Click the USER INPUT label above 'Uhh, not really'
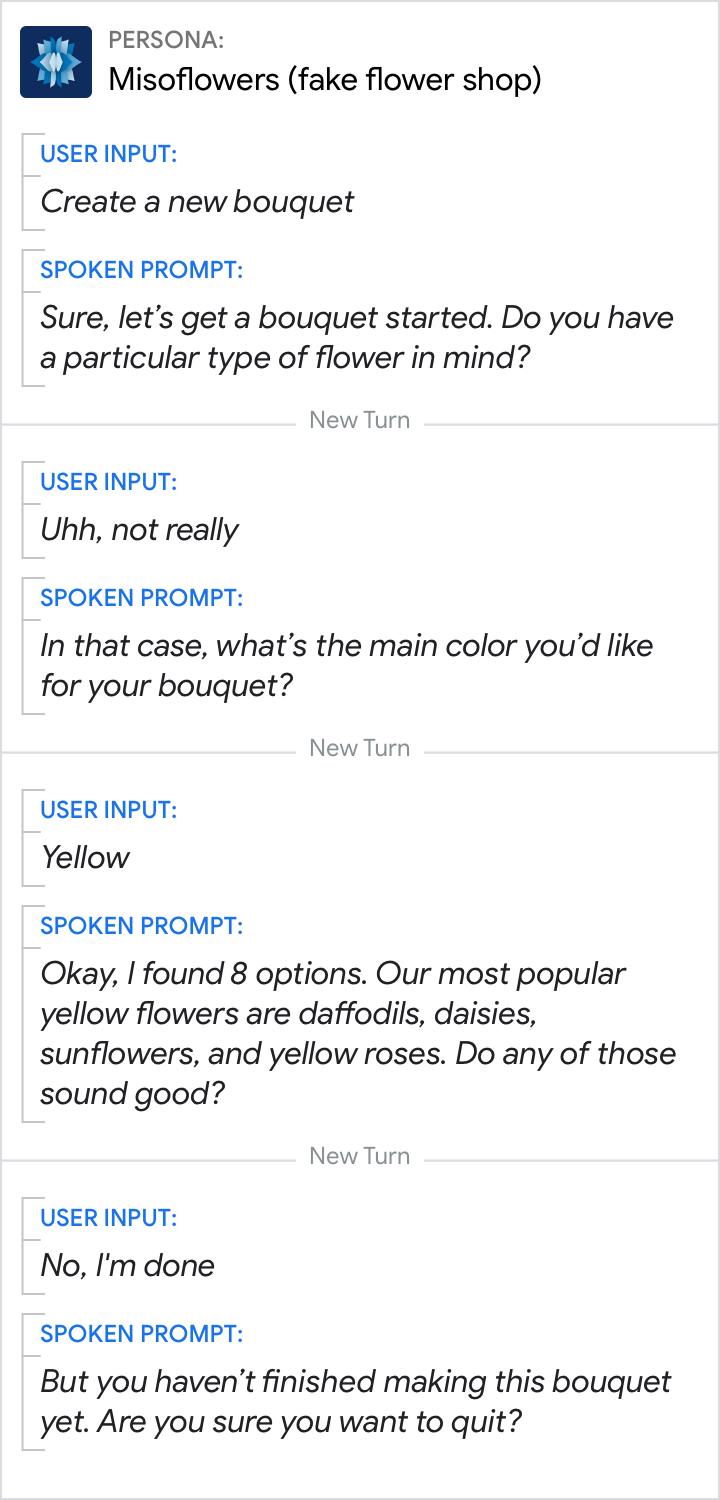Viewport: 720px width, 1500px height. [x=108, y=482]
